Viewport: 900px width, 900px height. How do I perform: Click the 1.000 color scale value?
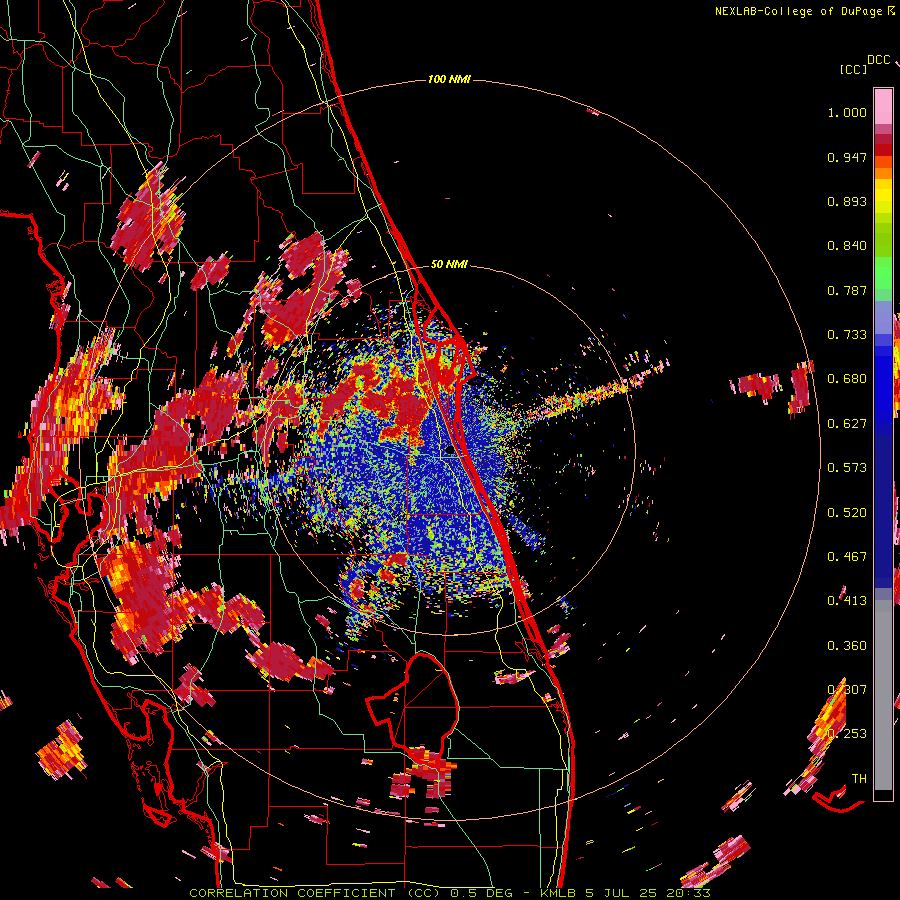(x=847, y=112)
